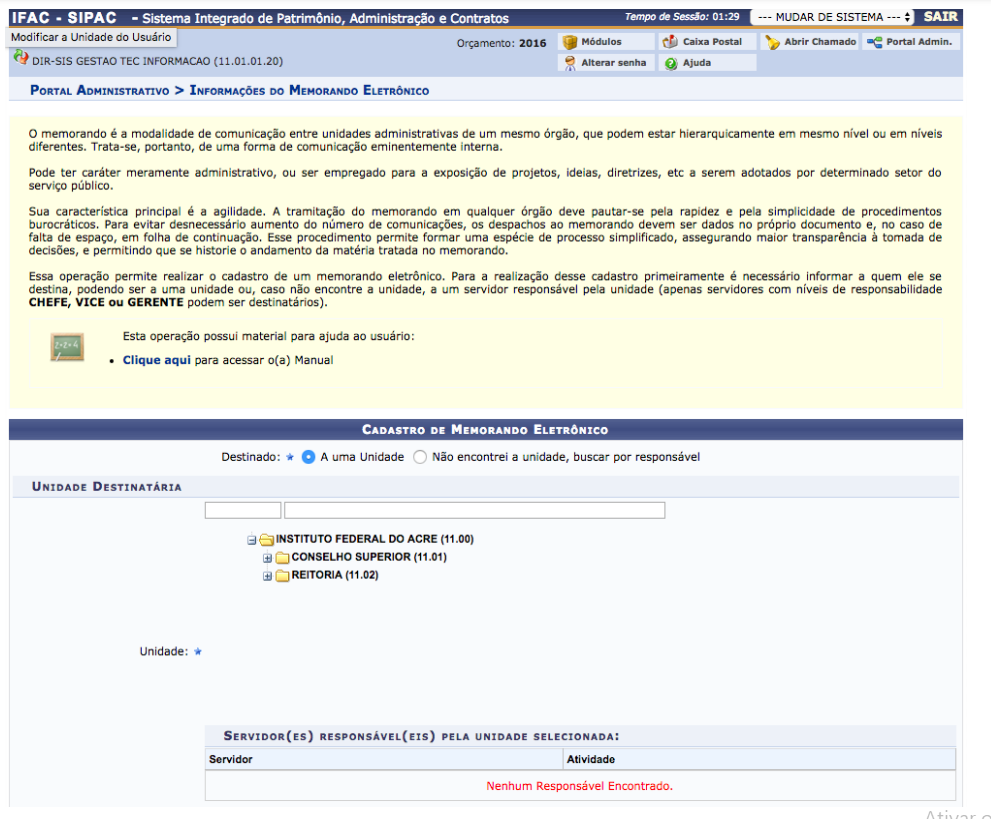
Task: Select 'Não encontrei a unidade' radio option
Action: point(420,457)
